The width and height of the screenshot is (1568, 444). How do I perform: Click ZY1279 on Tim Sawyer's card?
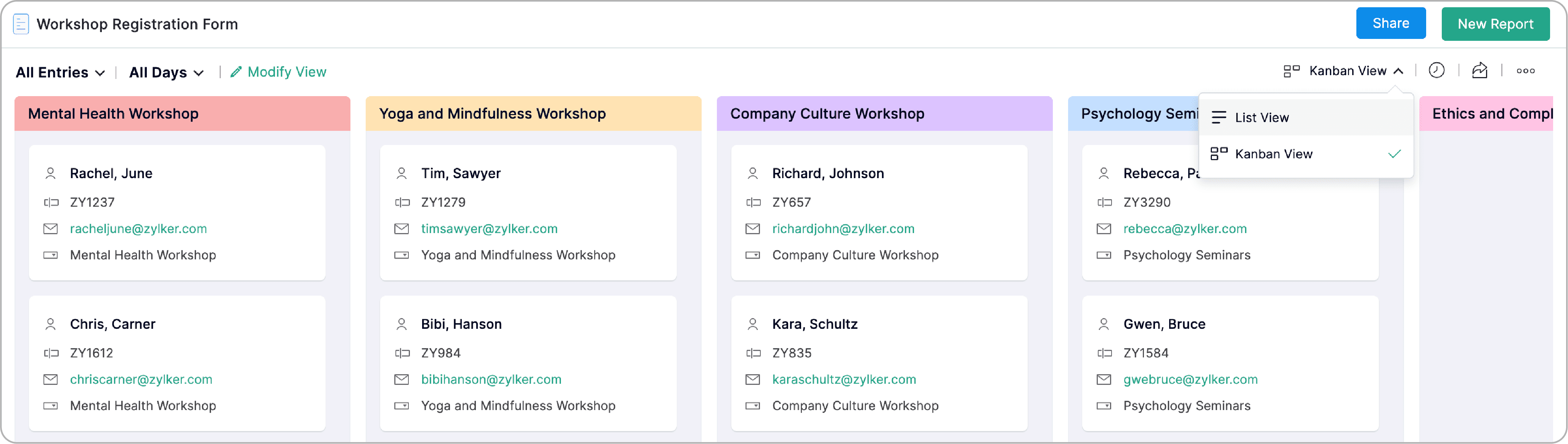point(443,202)
